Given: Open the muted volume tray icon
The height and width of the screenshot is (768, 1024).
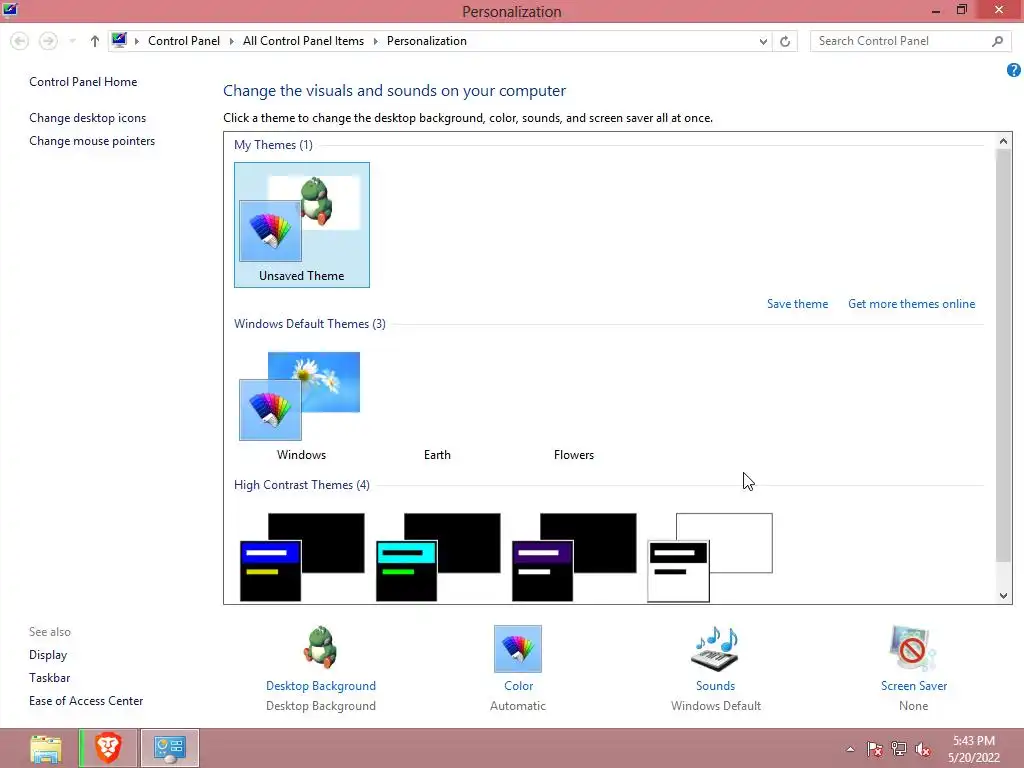Looking at the screenshot, I should [x=923, y=749].
